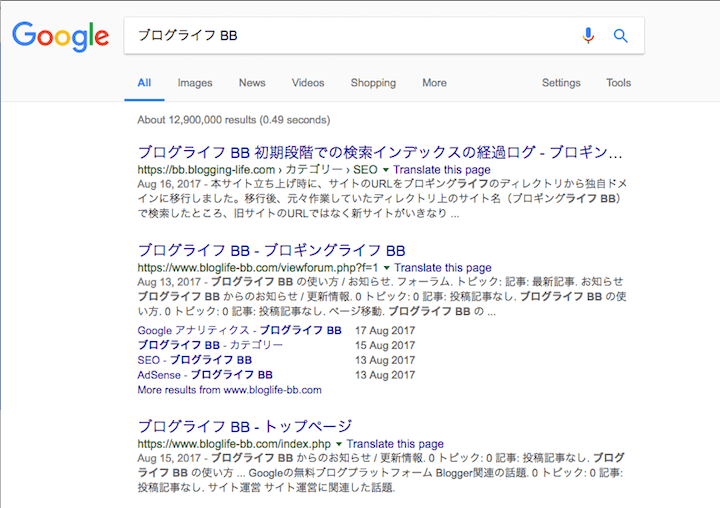Expand the More menu
This screenshot has width=720, height=508.
tap(434, 83)
